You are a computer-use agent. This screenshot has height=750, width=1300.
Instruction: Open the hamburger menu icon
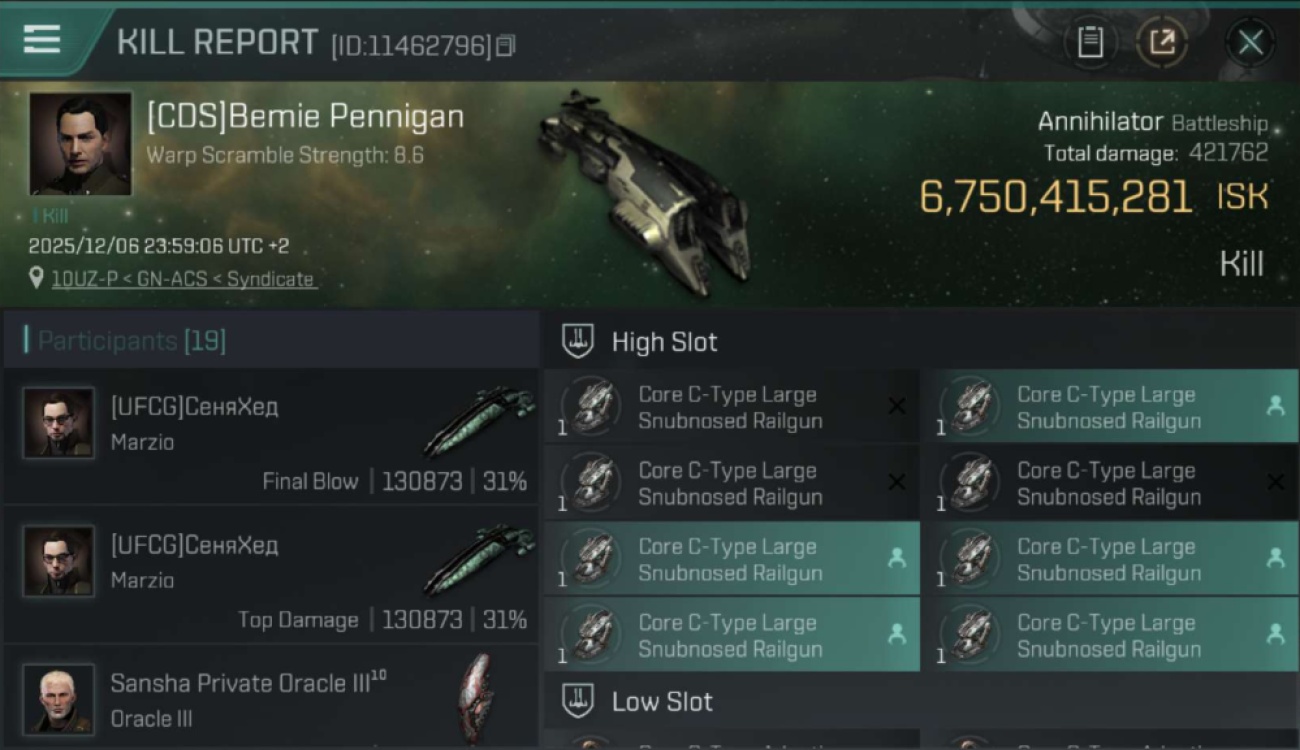[x=42, y=40]
